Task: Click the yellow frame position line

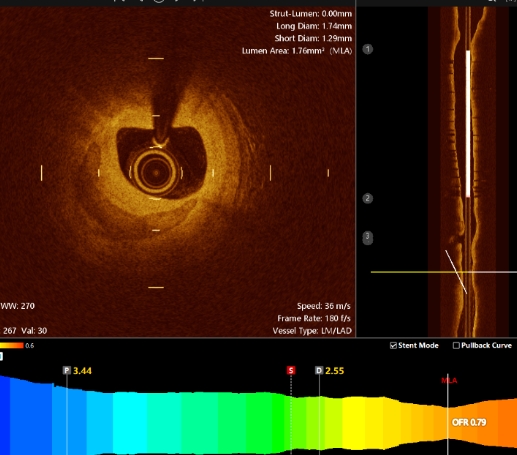Action: point(444,272)
